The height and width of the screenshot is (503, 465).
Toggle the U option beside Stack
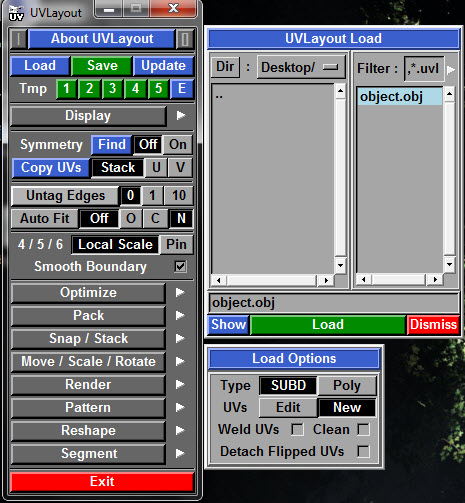point(156,168)
